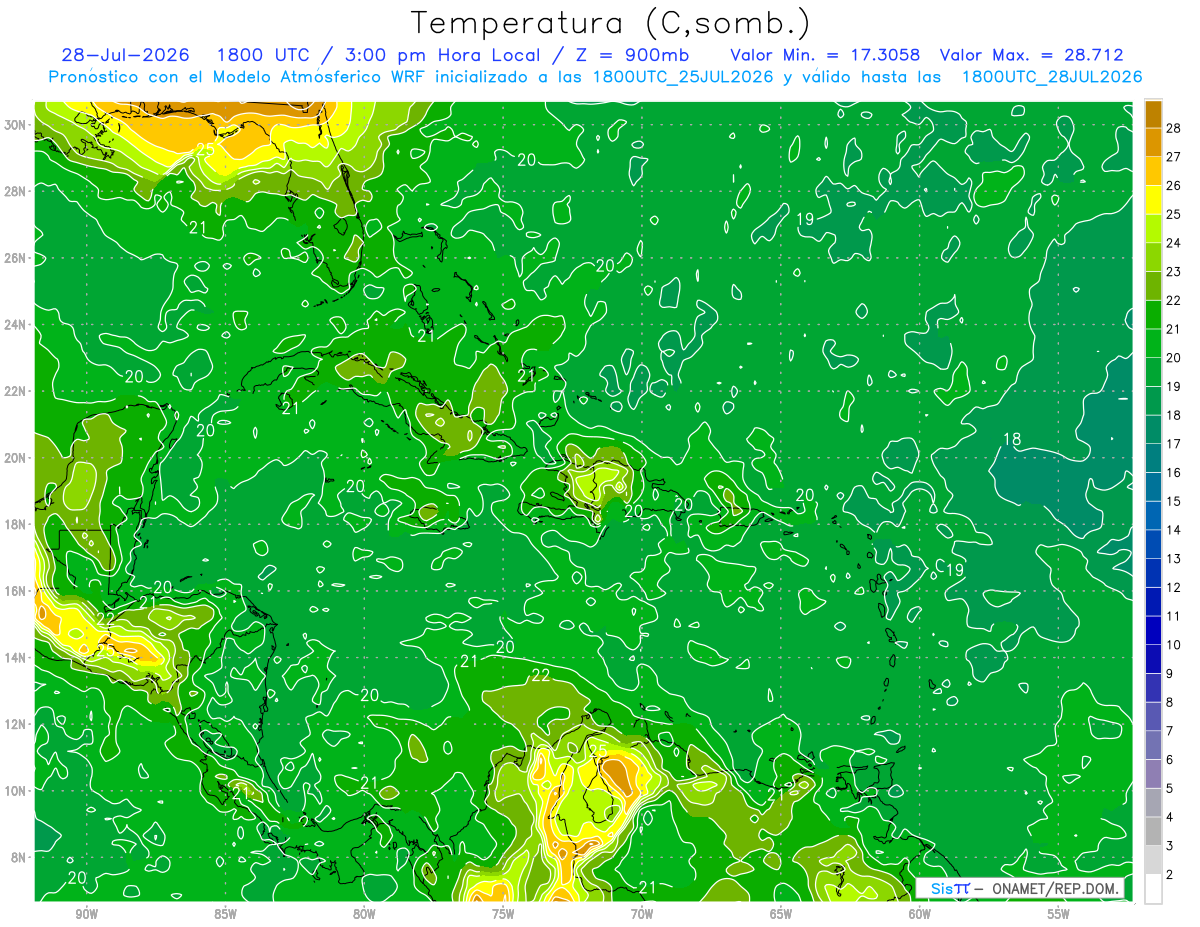
Task: Click the '90W' longitude axis label
Action: tap(86, 914)
